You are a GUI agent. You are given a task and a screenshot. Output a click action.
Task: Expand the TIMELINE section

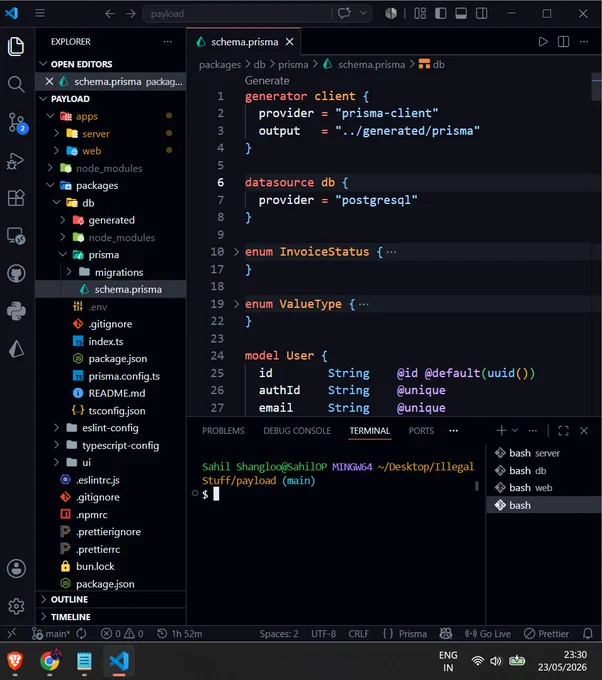[x=43, y=616]
